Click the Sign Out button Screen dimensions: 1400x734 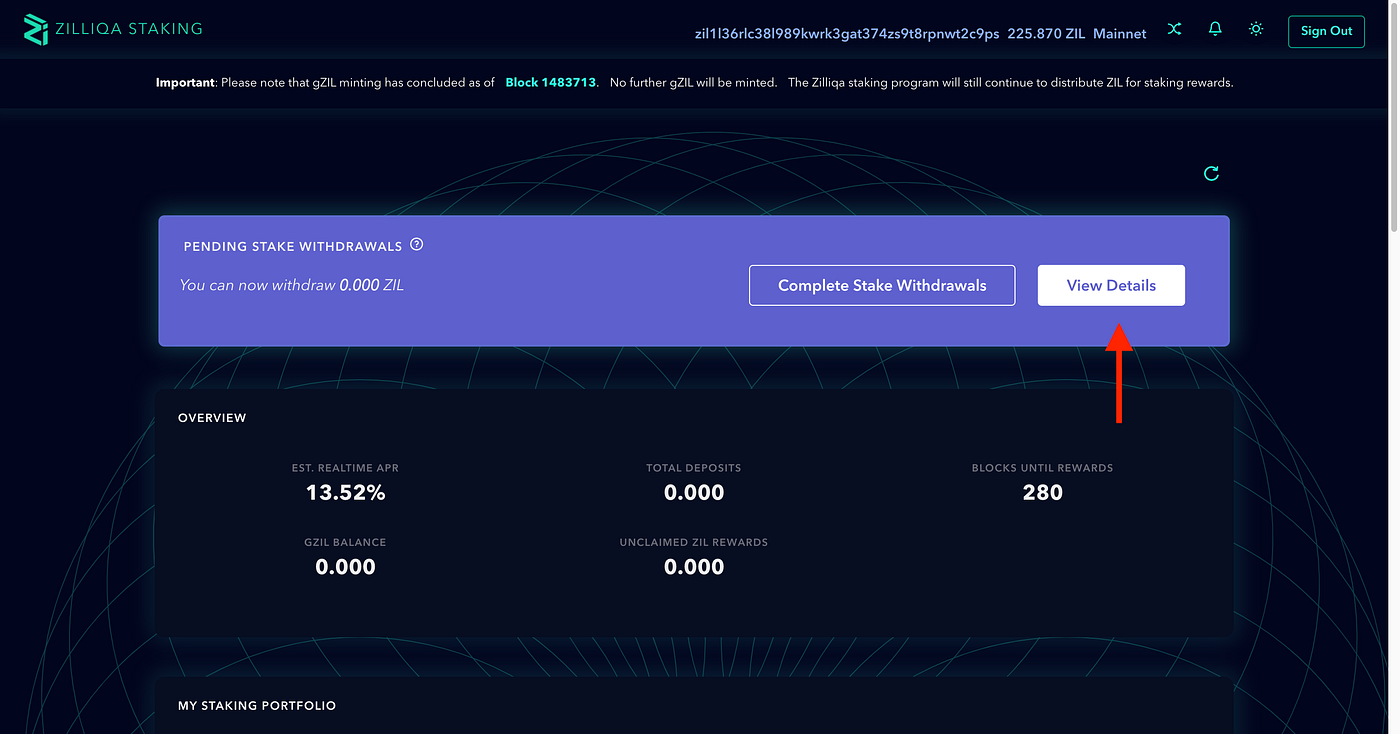1326,31
